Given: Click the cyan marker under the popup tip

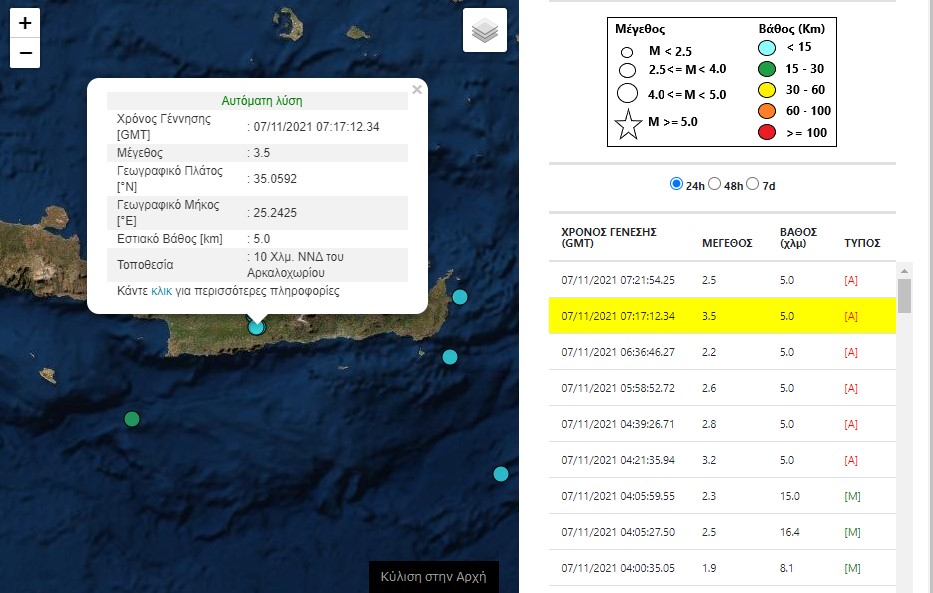Looking at the screenshot, I should tap(257, 326).
